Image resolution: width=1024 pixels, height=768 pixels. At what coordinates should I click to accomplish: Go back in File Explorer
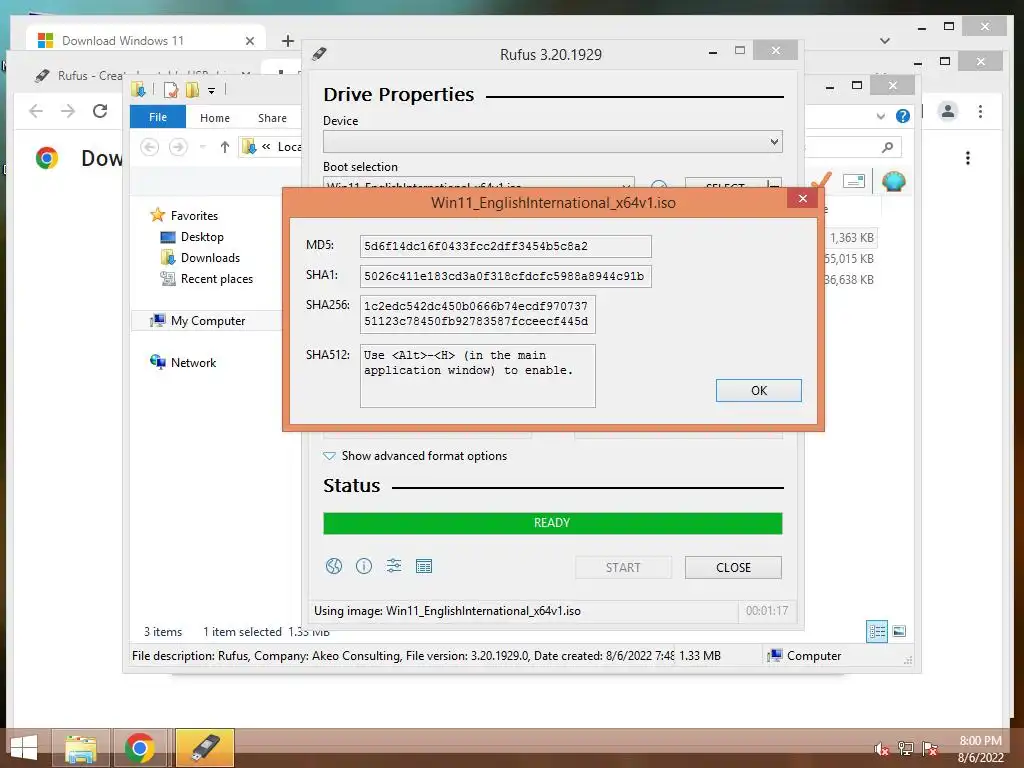pos(150,147)
